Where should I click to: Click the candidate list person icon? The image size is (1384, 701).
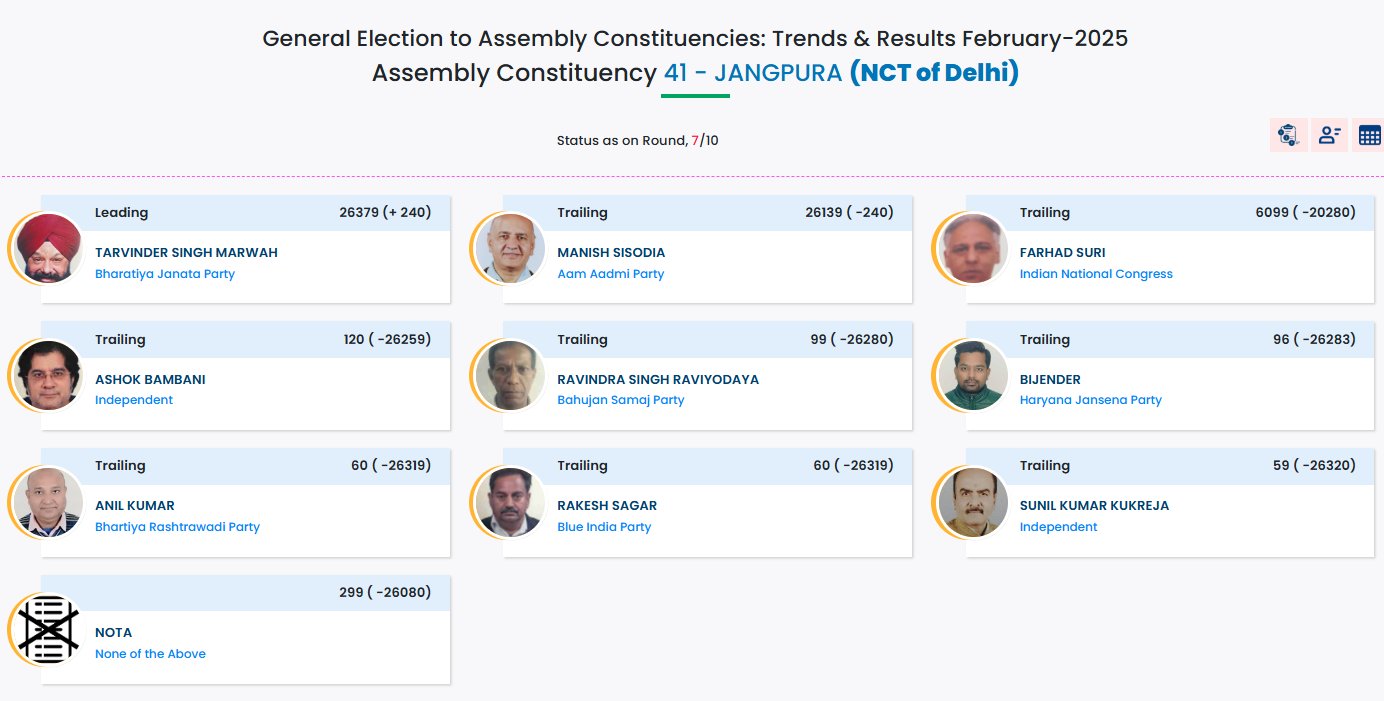(x=1329, y=135)
